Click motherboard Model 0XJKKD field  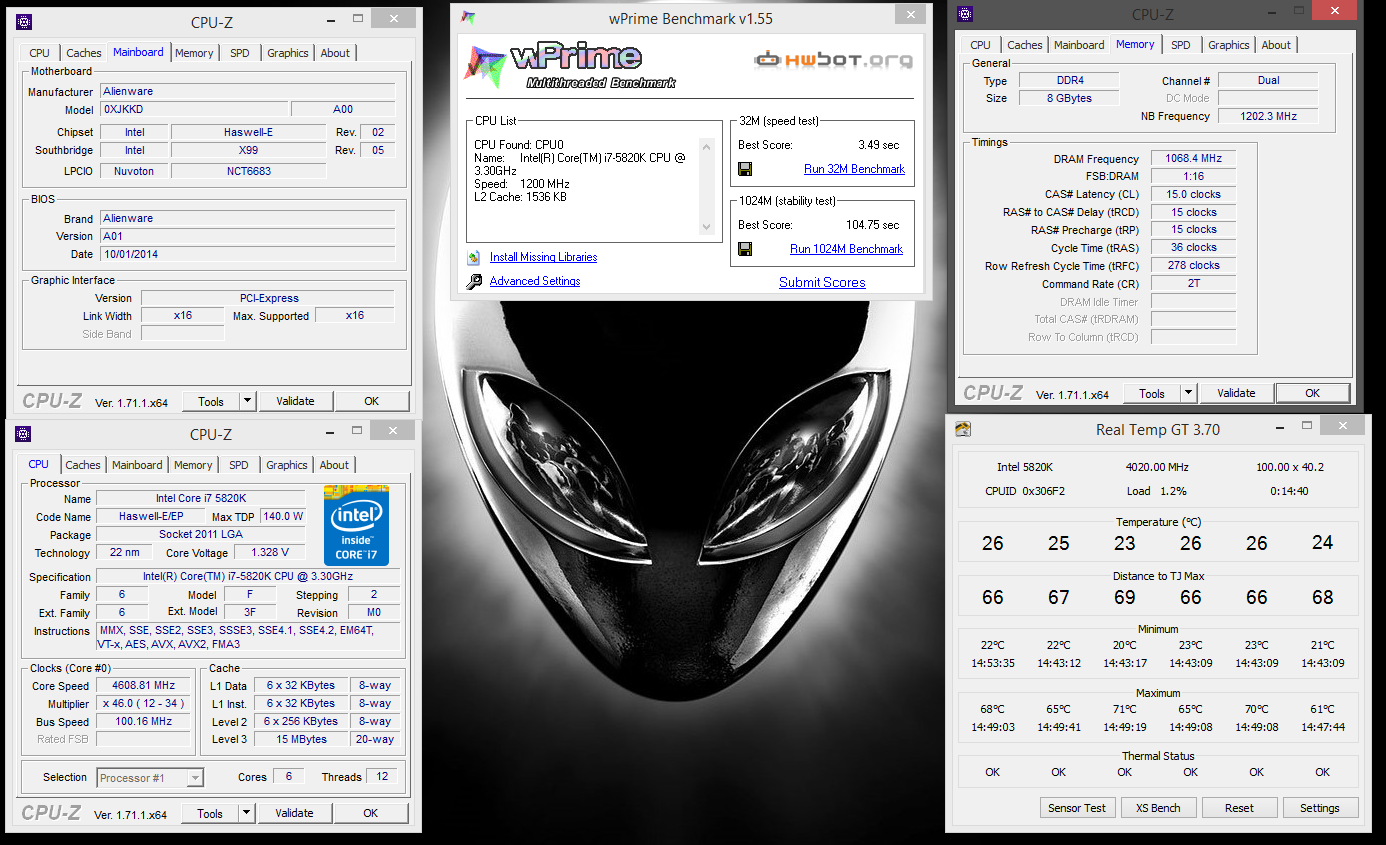point(193,110)
